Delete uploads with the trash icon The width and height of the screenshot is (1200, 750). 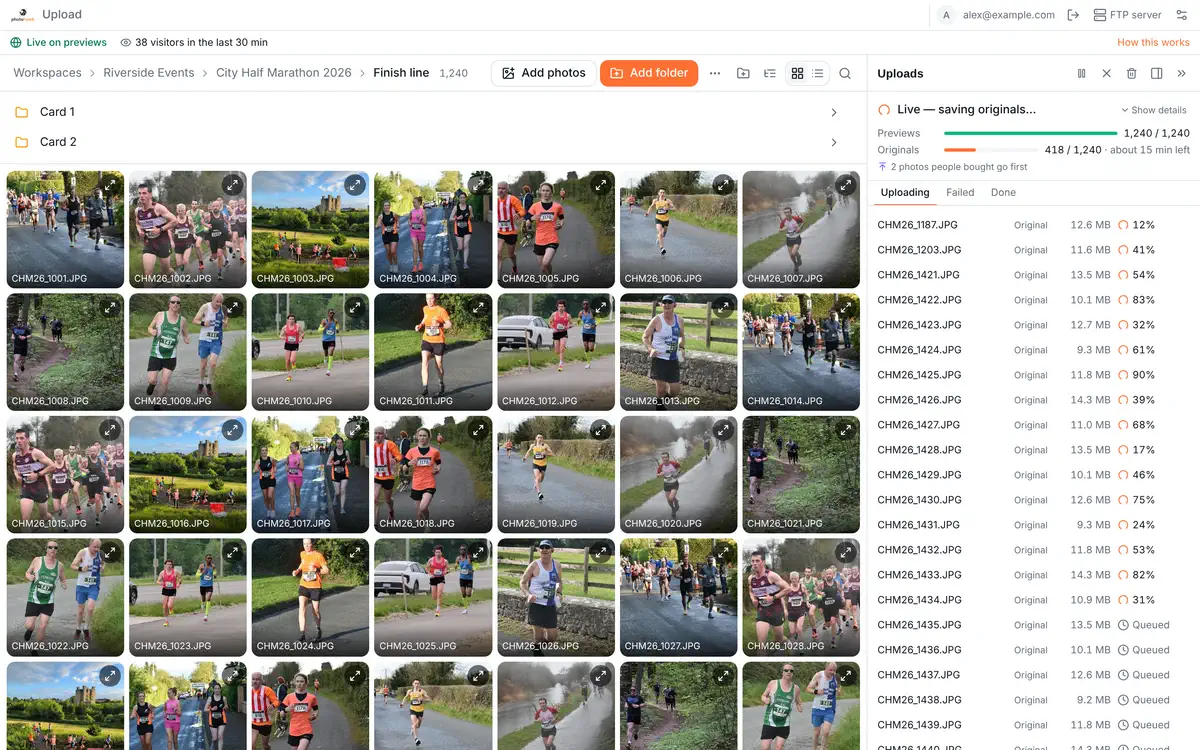pos(1132,73)
